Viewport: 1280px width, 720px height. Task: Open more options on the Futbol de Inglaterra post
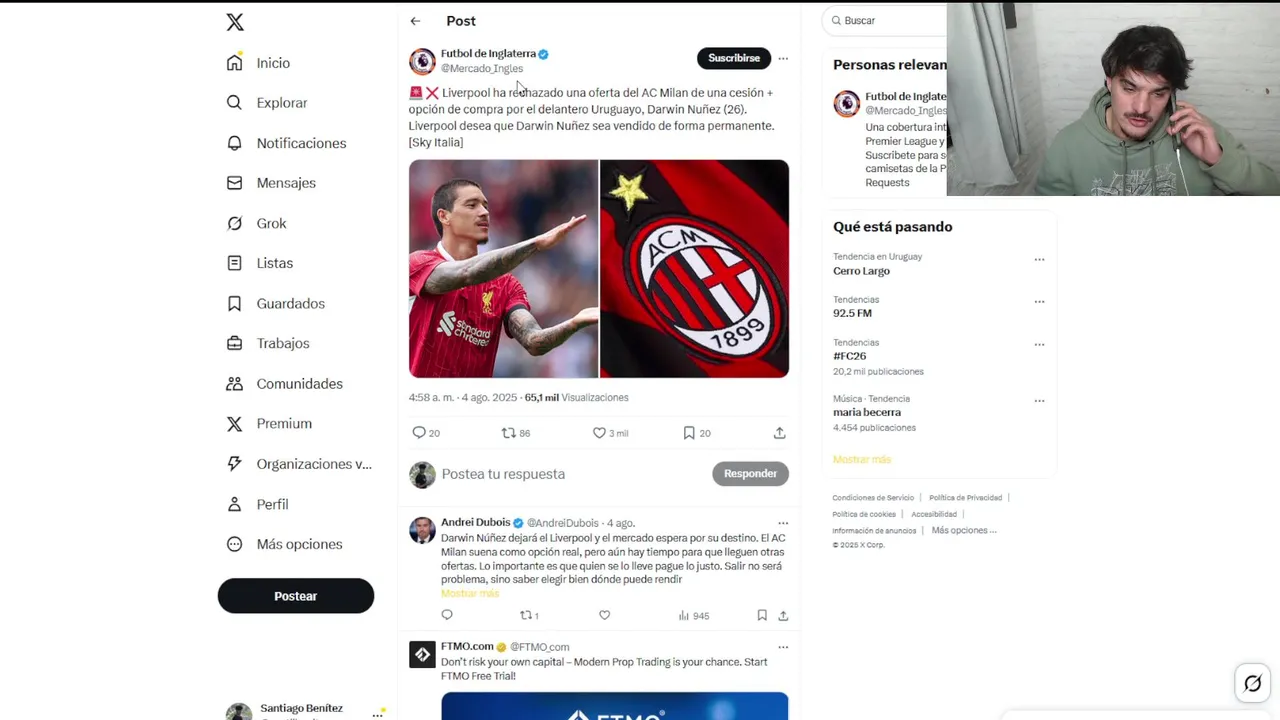click(783, 58)
